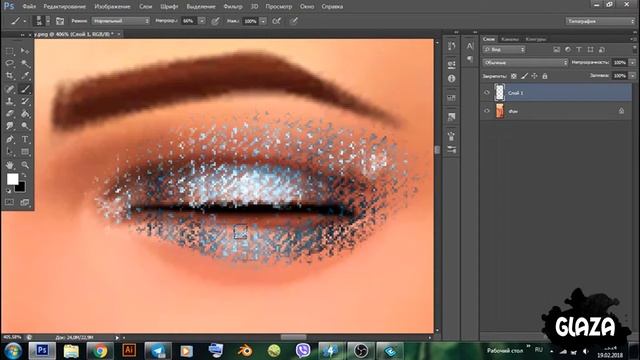Open the brush opacity slider dropdown
This screenshot has height=360, width=640.
202,21
